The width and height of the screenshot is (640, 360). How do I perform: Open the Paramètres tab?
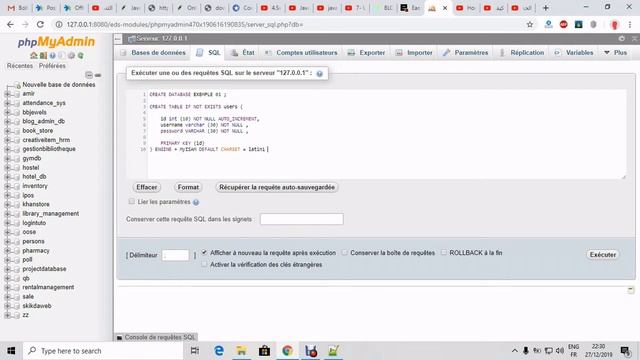[x=466, y=53]
